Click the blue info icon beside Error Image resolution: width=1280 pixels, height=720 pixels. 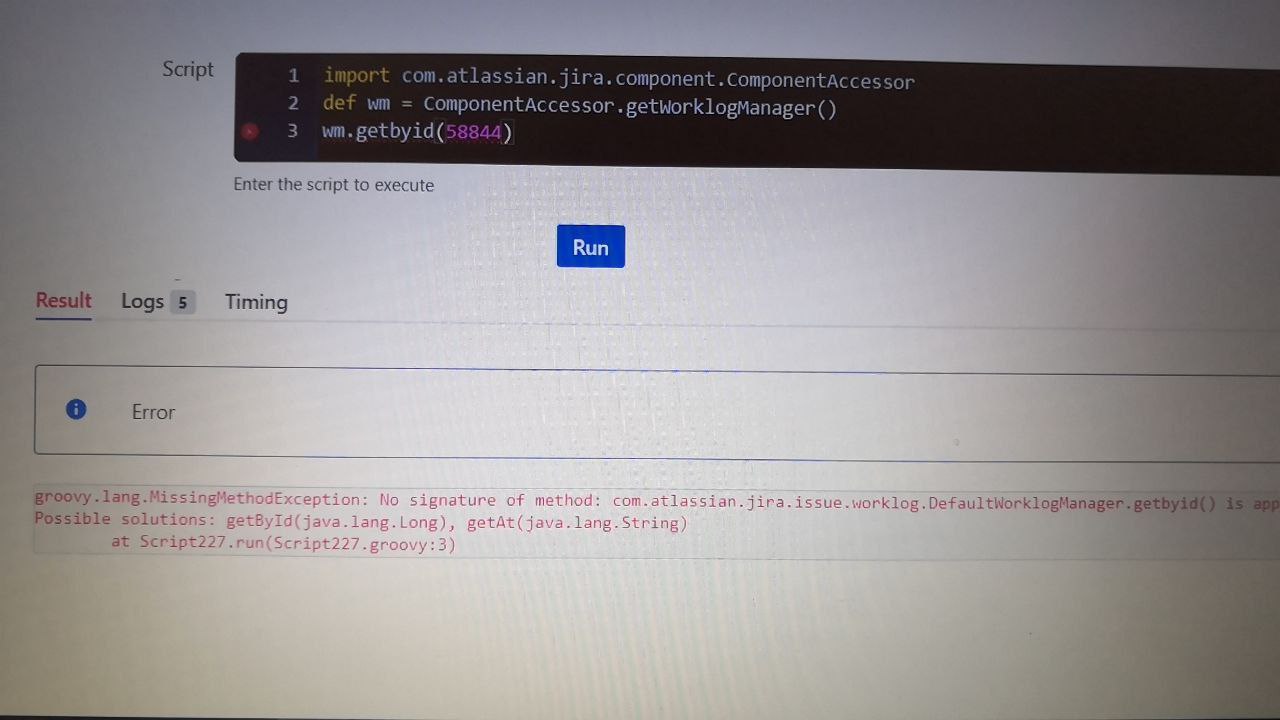pos(76,409)
